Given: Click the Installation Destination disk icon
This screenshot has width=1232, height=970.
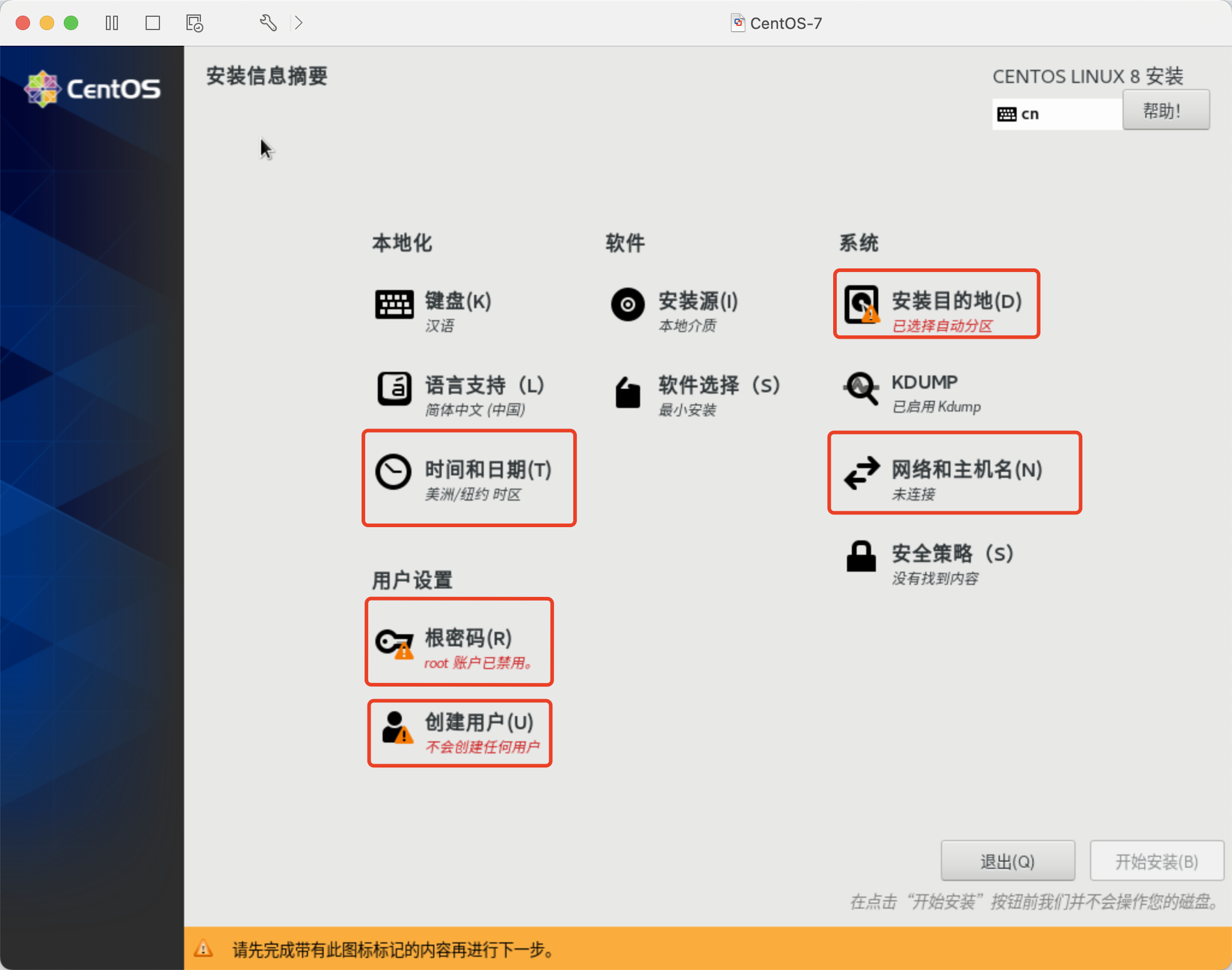Looking at the screenshot, I should (861, 304).
